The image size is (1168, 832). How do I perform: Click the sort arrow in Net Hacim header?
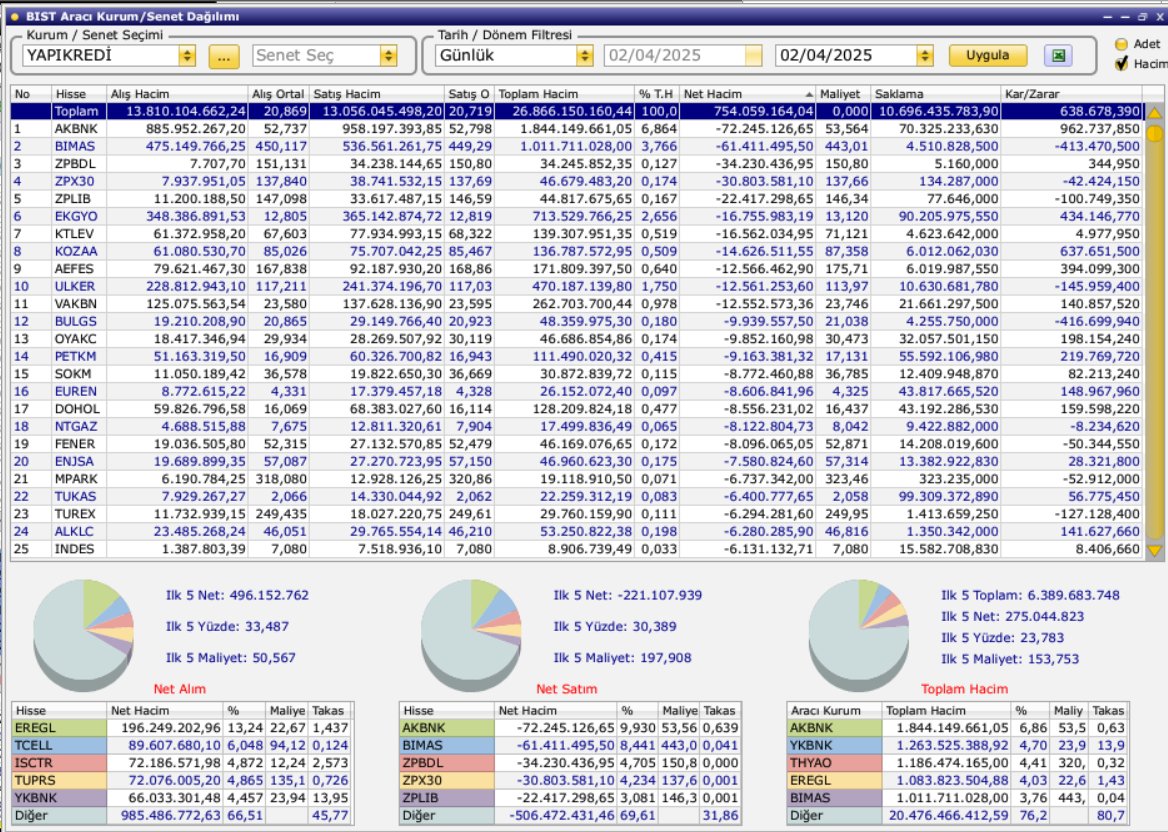click(809, 95)
